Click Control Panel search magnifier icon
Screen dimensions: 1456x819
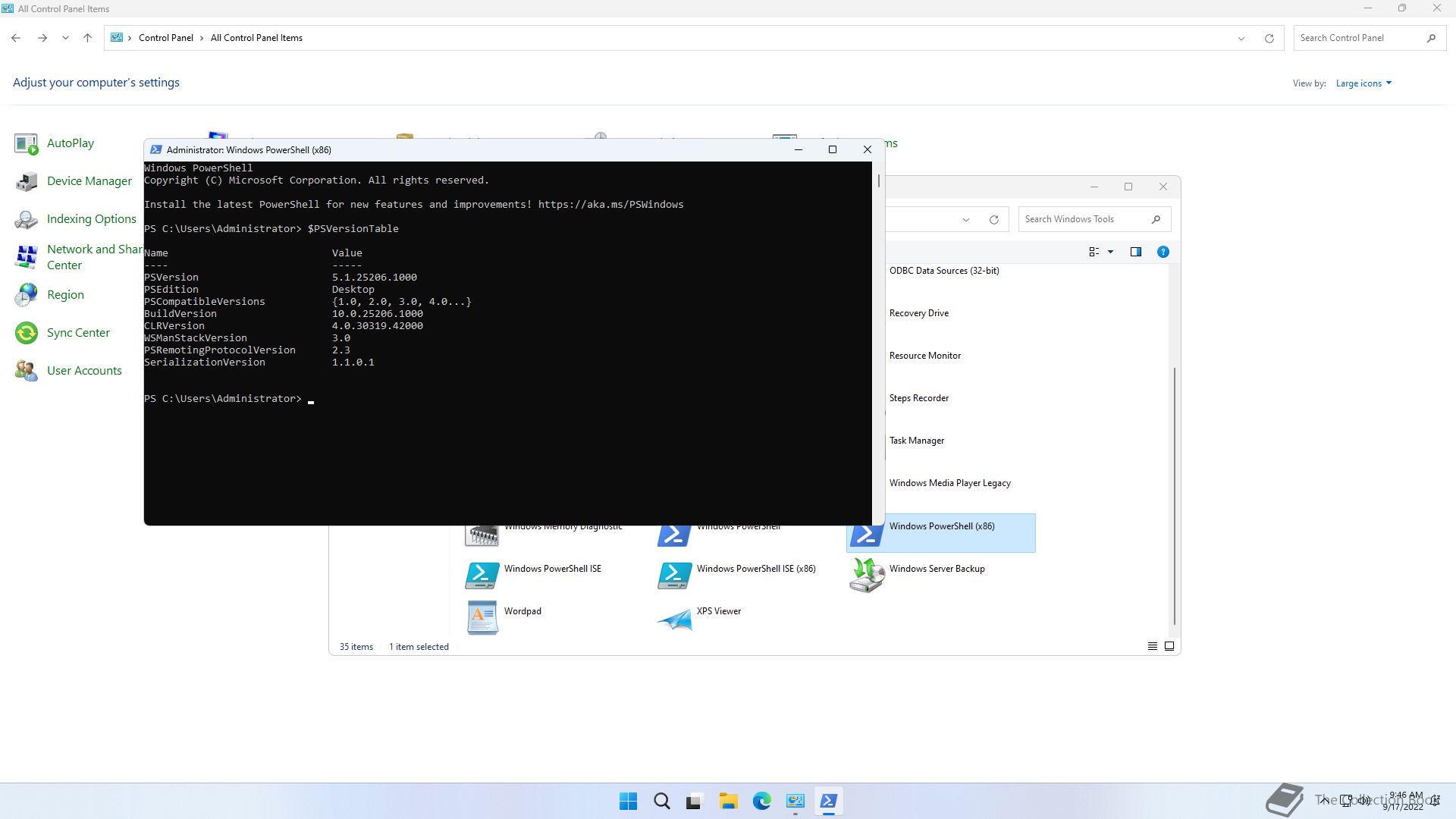click(x=1431, y=38)
